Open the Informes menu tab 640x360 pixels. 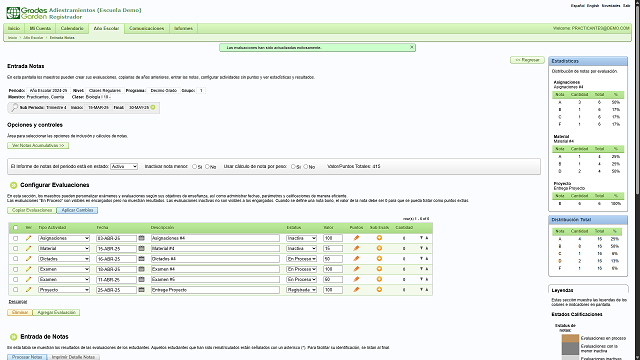183,29
